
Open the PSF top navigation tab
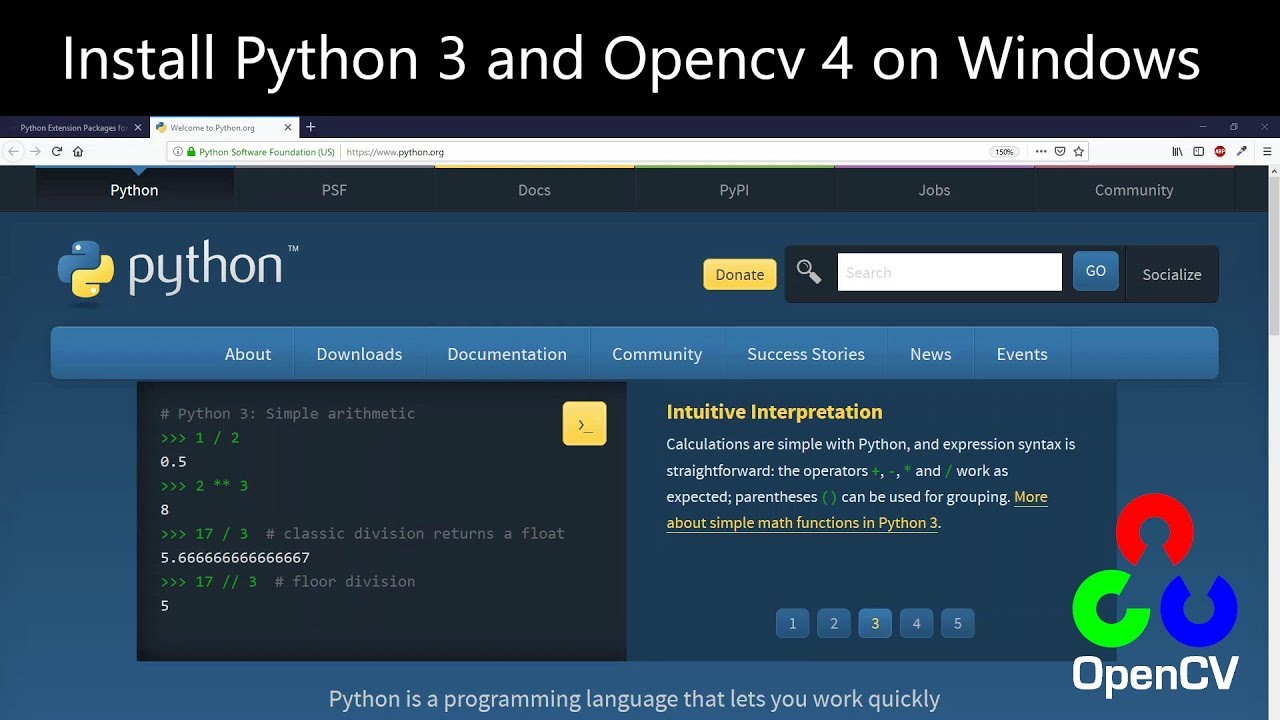334,190
